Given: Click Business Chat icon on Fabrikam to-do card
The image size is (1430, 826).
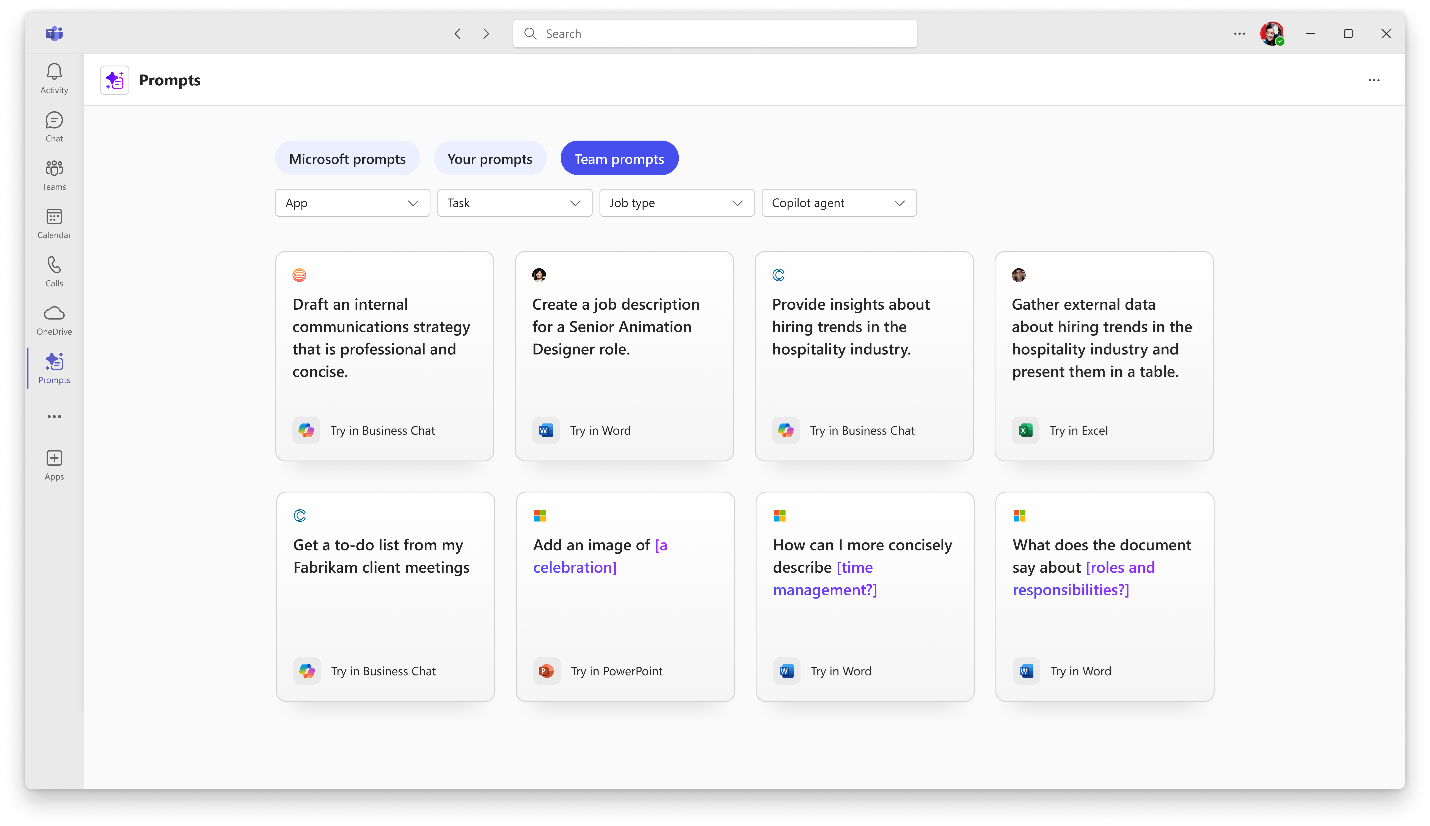Looking at the screenshot, I should tap(307, 671).
